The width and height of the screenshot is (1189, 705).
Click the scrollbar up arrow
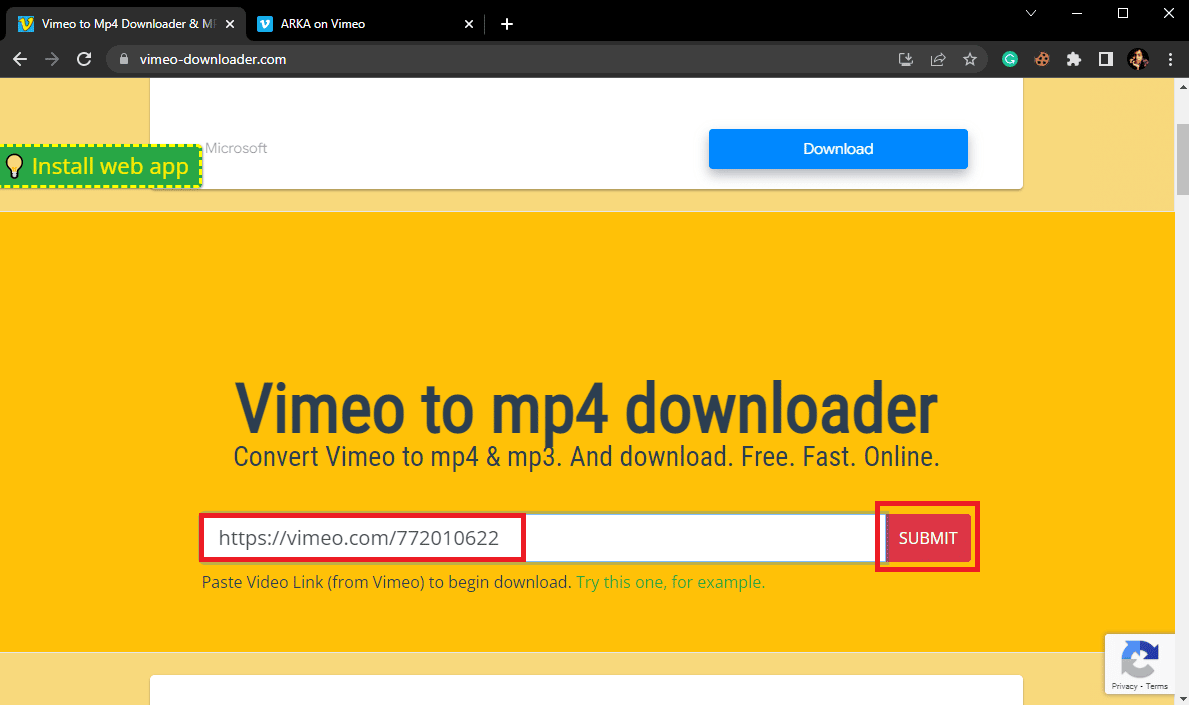[1182, 86]
